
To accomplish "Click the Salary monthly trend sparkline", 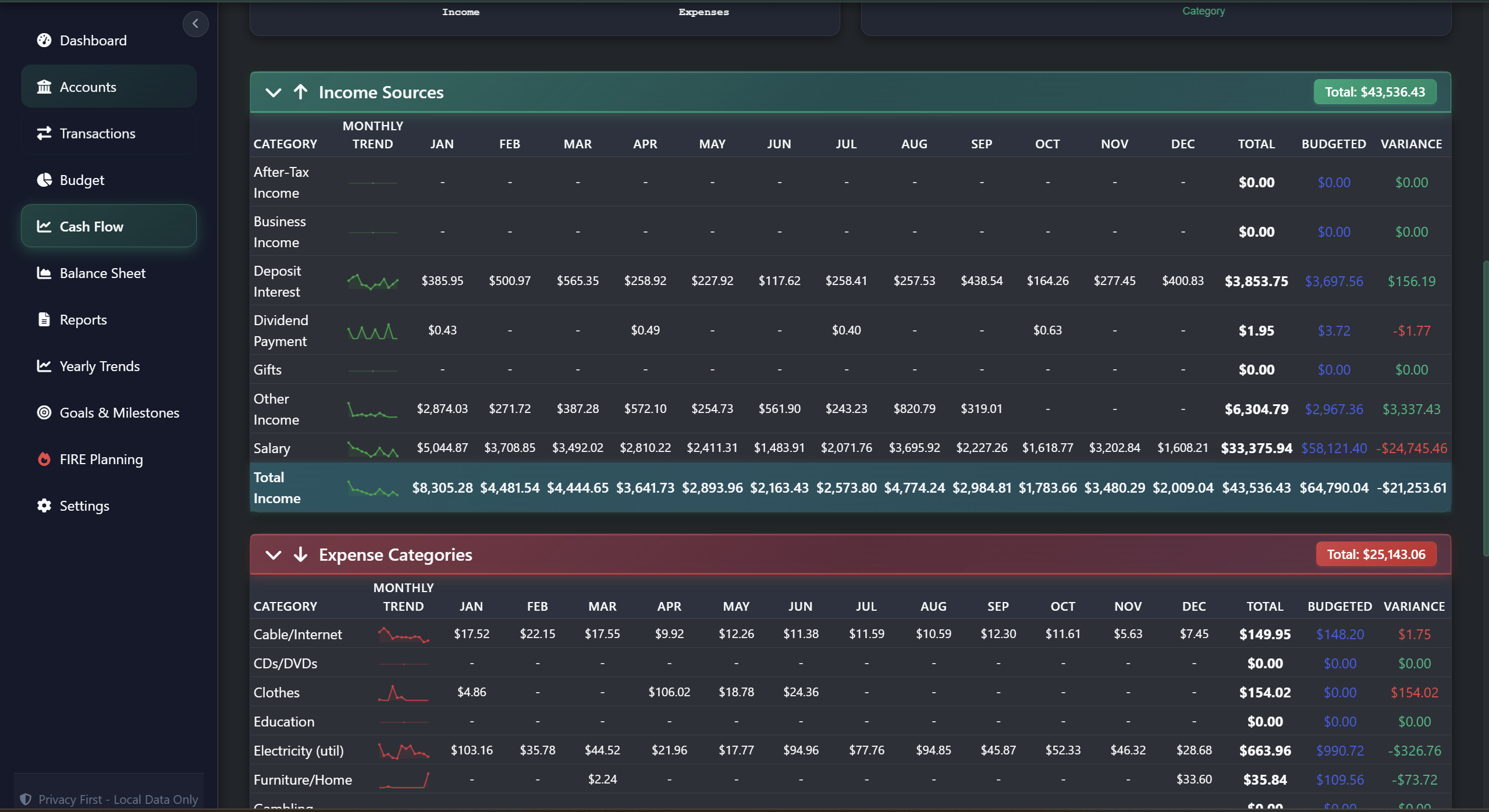I will (x=372, y=448).
